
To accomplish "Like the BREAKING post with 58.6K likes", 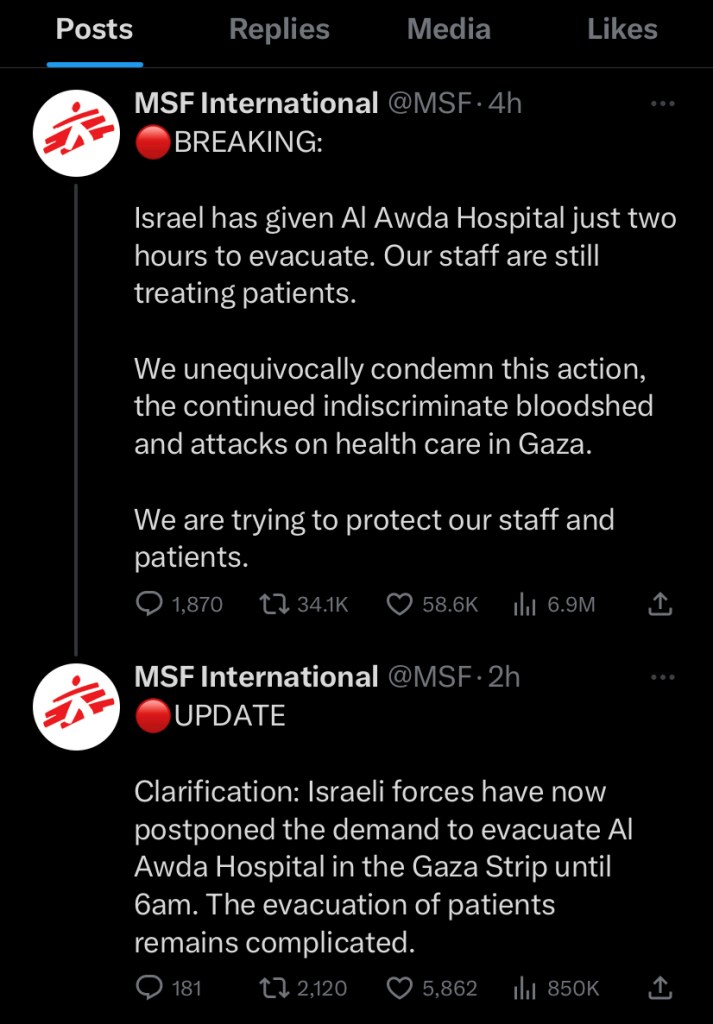I will [400, 604].
